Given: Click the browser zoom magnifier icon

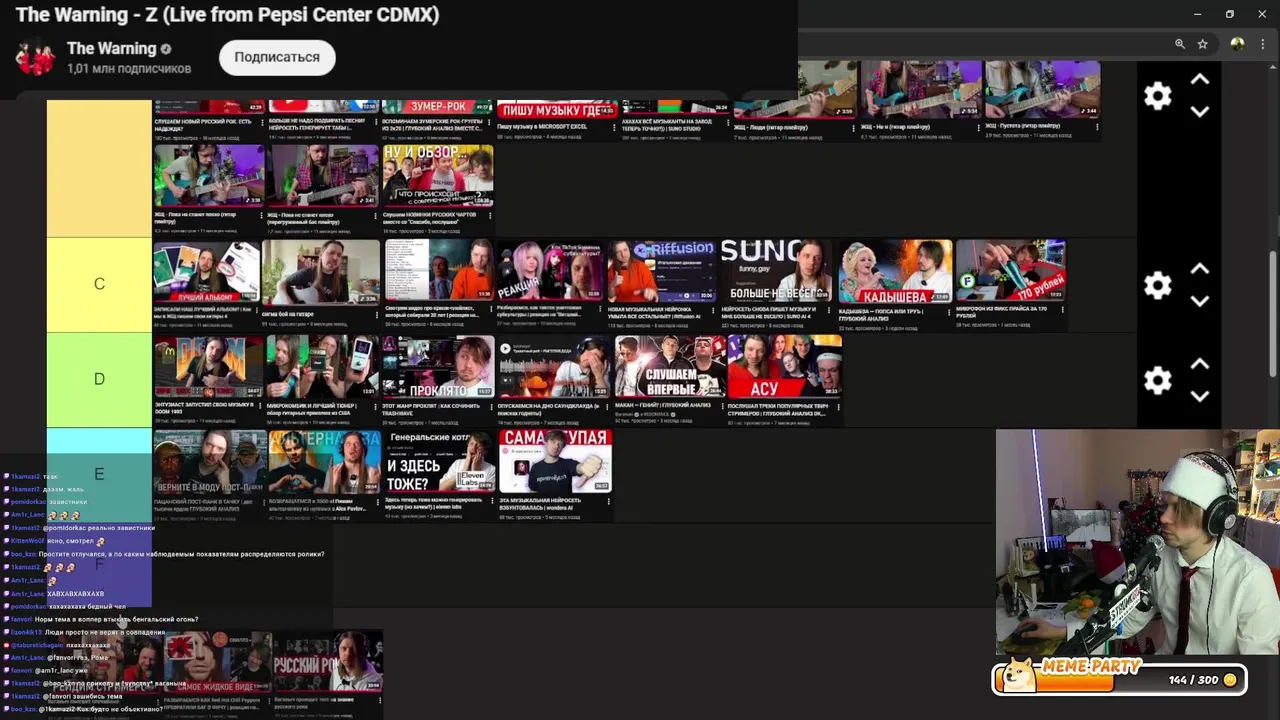Looking at the screenshot, I should (1180, 44).
